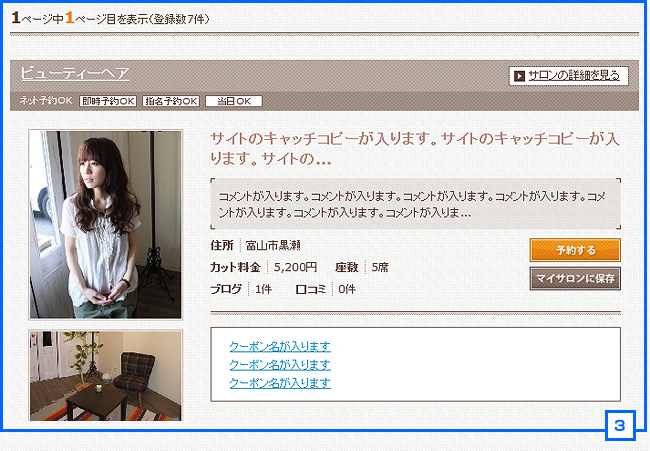Viewport: 650px width, 451px height.
Task: Click the ネット予約OK label
Action: [46, 101]
